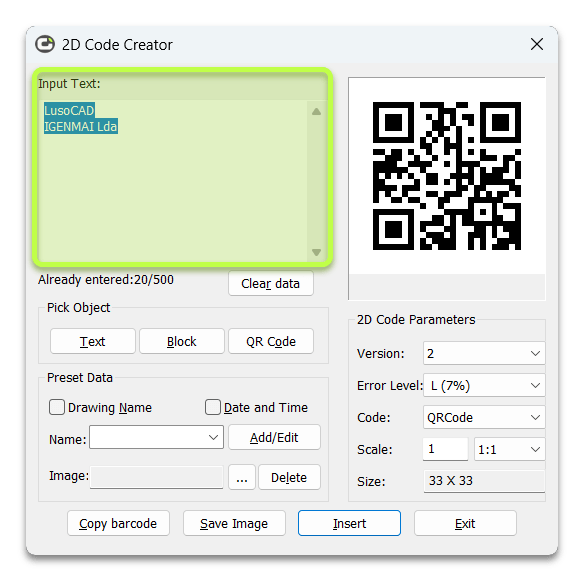The image size is (583, 581).
Task: Pick a Text object
Action: (x=93, y=341)
